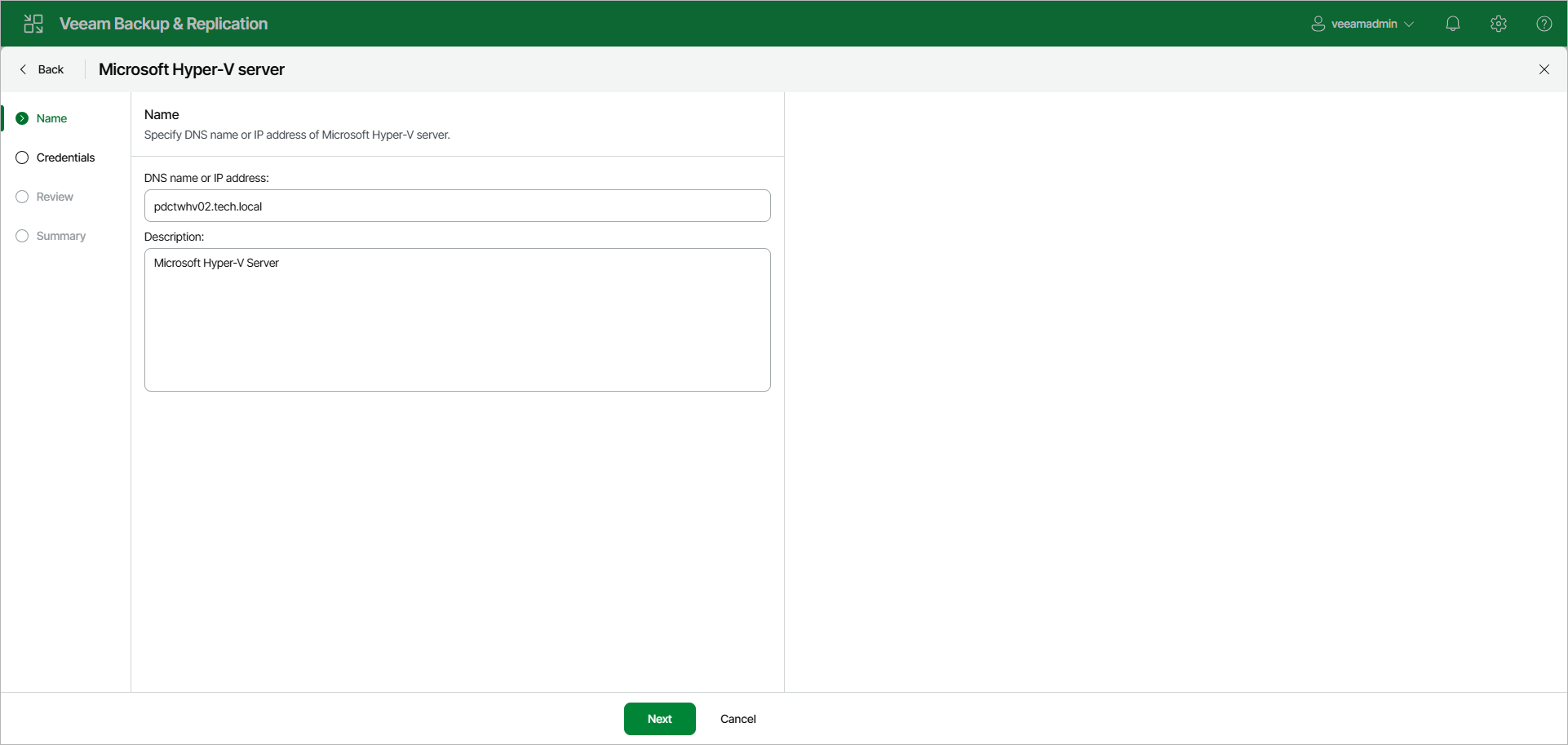Go back using the Back button
This screenshot has height=745, width=1568.
pos(42,69)
